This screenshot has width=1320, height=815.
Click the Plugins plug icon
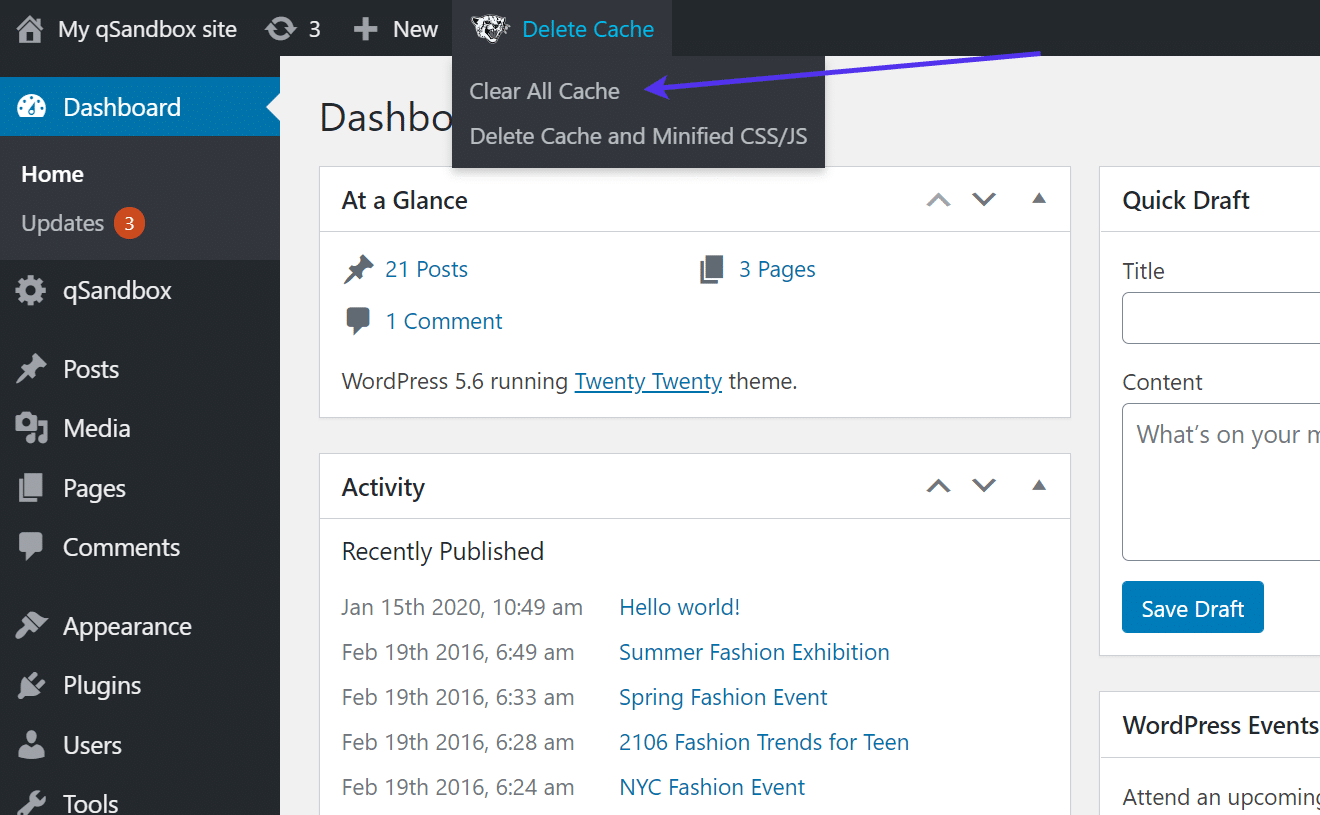pos(30,685)
